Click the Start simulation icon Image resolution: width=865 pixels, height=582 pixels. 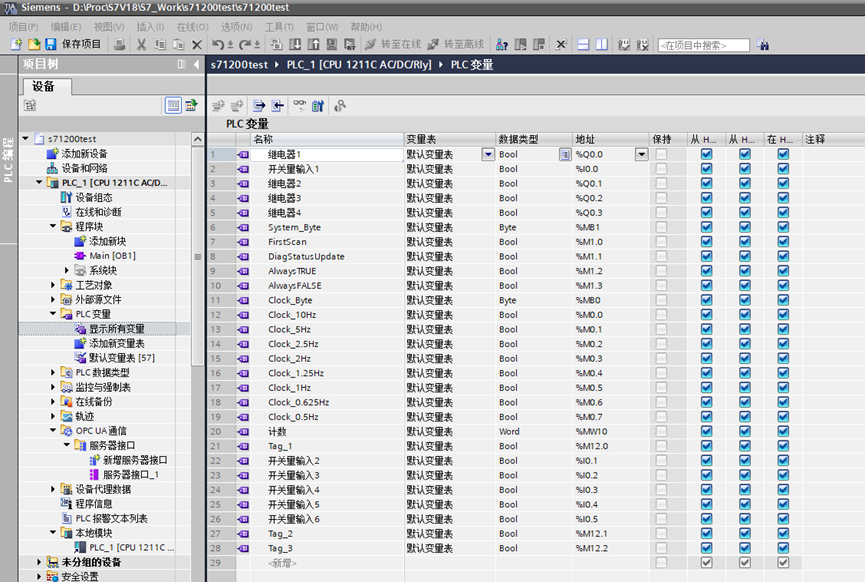332,45
